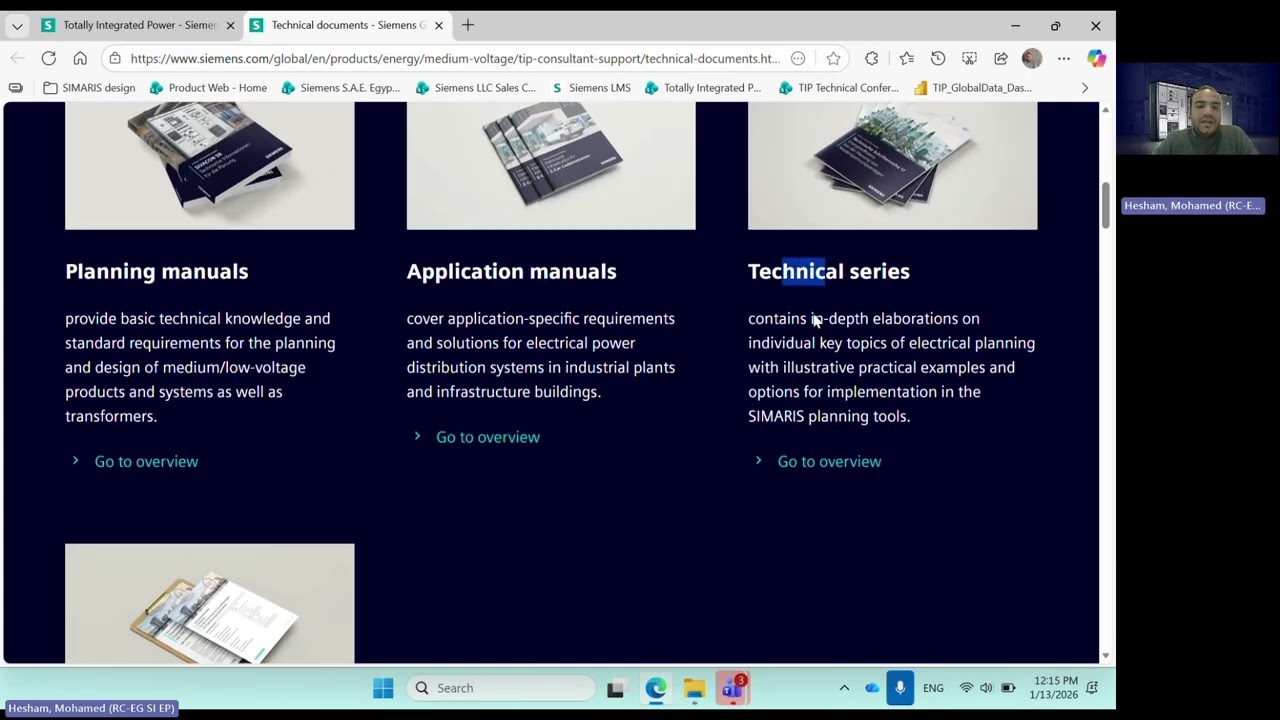Open Microsoft Teams from the taskbar
The height and width of the screenshot is (720, 1280).
pos(733,688)
